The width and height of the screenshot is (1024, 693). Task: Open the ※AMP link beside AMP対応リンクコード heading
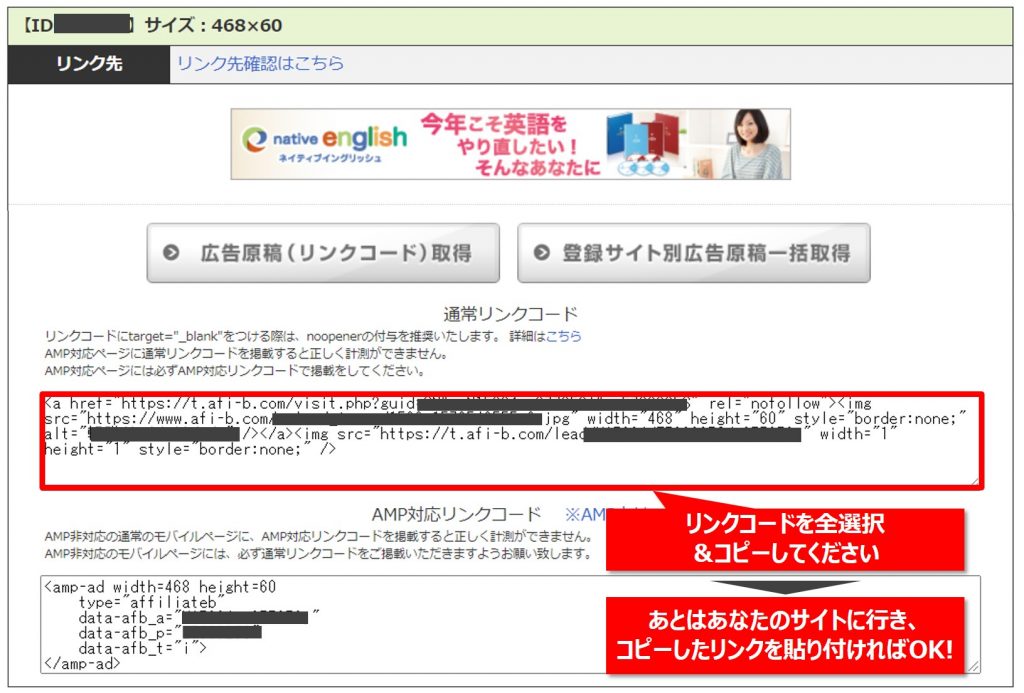tap(590, 514)
